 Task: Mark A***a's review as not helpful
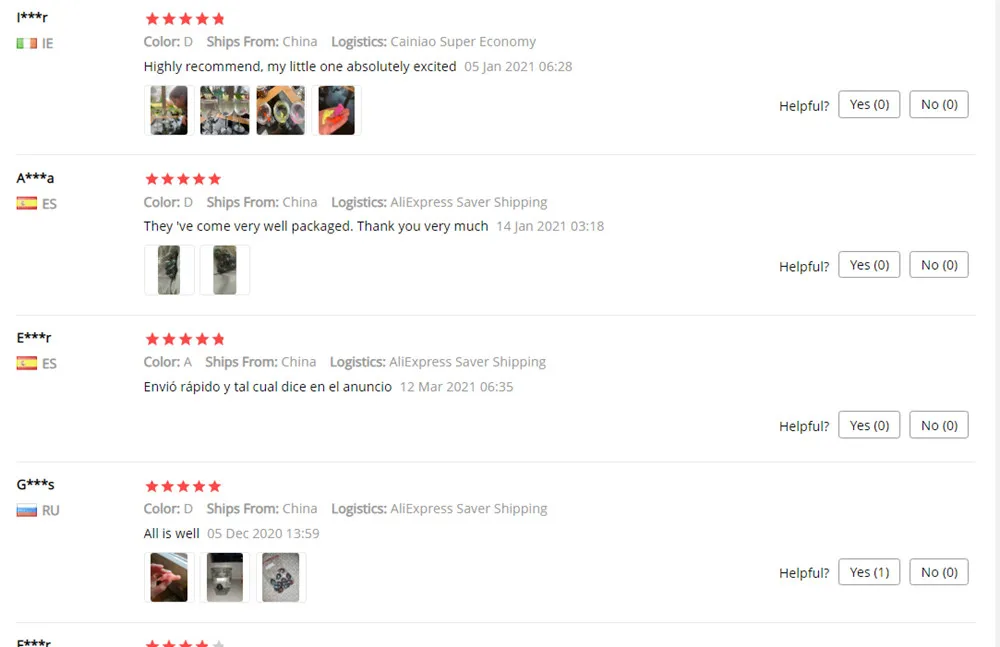click(x=939, y=265)
